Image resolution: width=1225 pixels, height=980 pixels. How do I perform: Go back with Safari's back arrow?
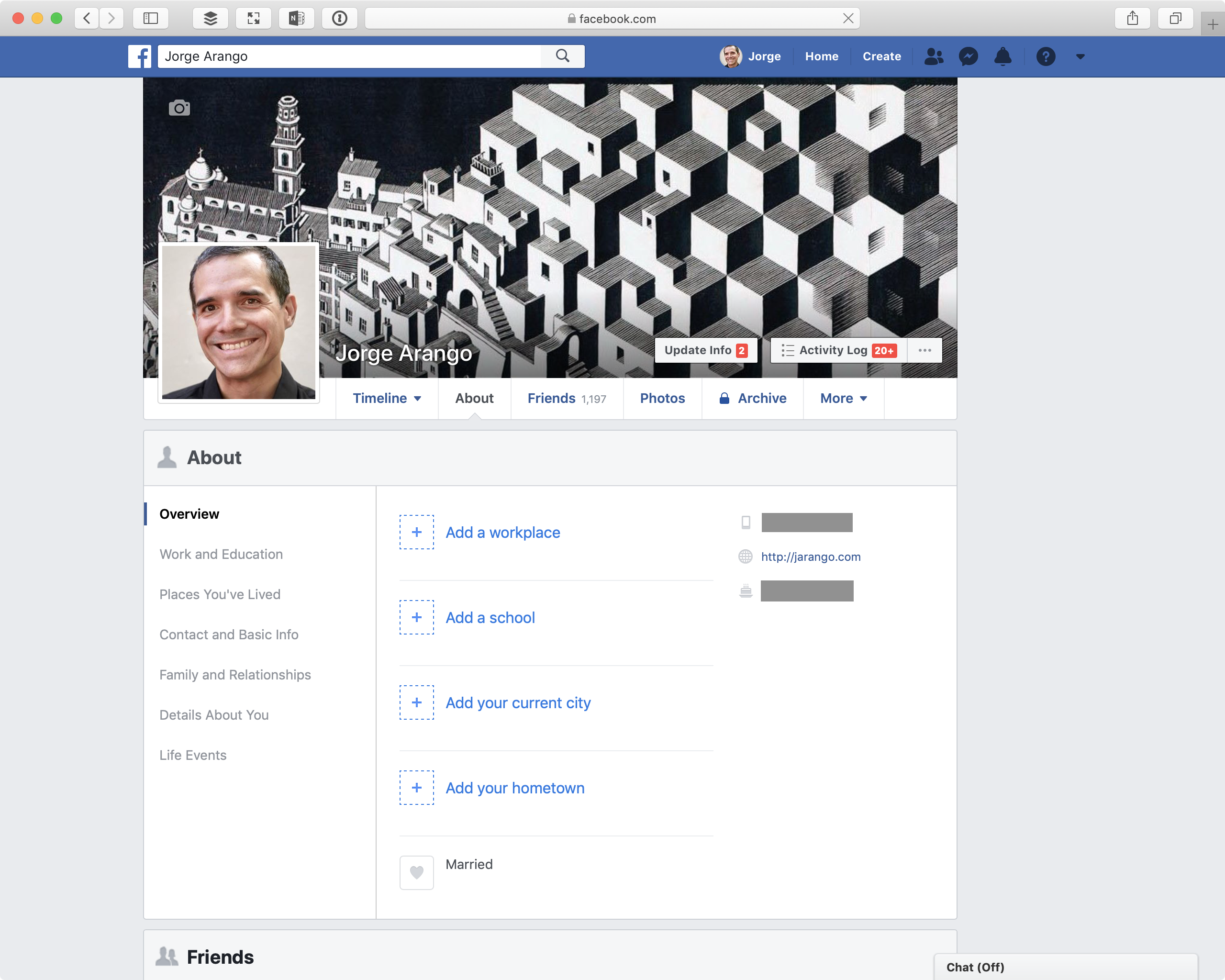coord(87,18)
